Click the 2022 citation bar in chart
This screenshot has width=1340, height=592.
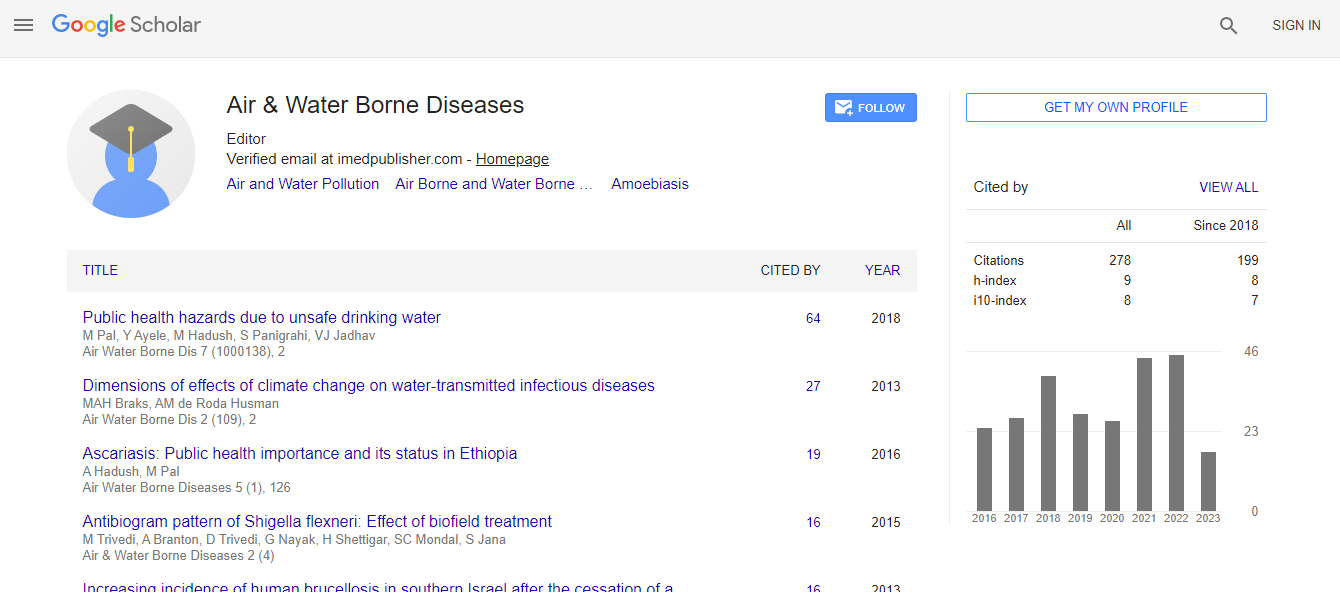click(1176, 432)
